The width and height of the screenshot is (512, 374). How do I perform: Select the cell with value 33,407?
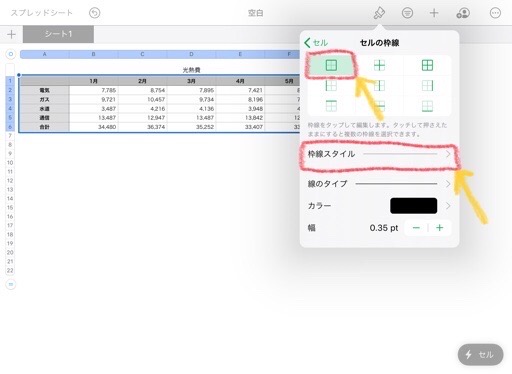click(241, 127)
